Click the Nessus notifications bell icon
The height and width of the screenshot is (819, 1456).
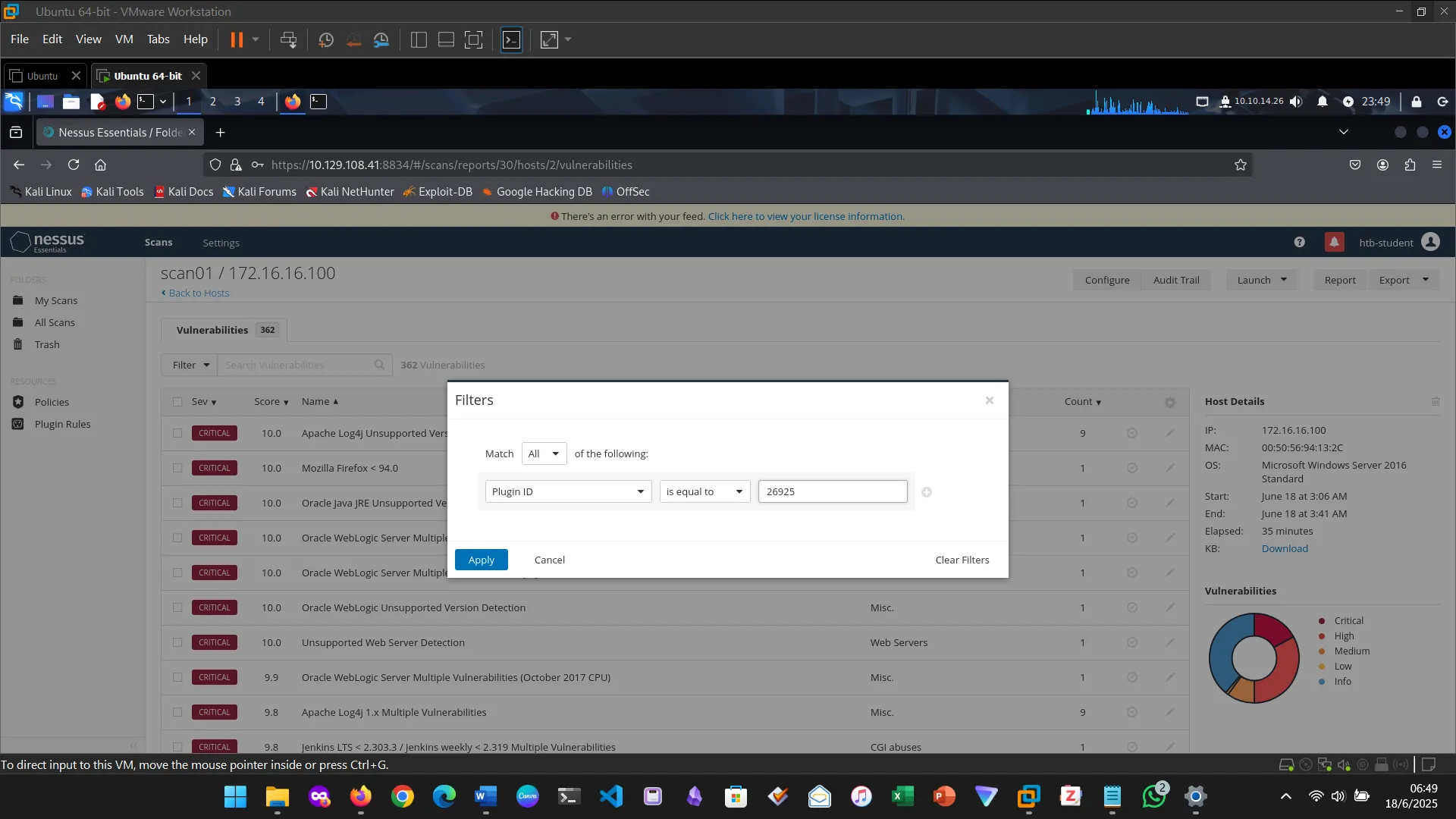1334,243
